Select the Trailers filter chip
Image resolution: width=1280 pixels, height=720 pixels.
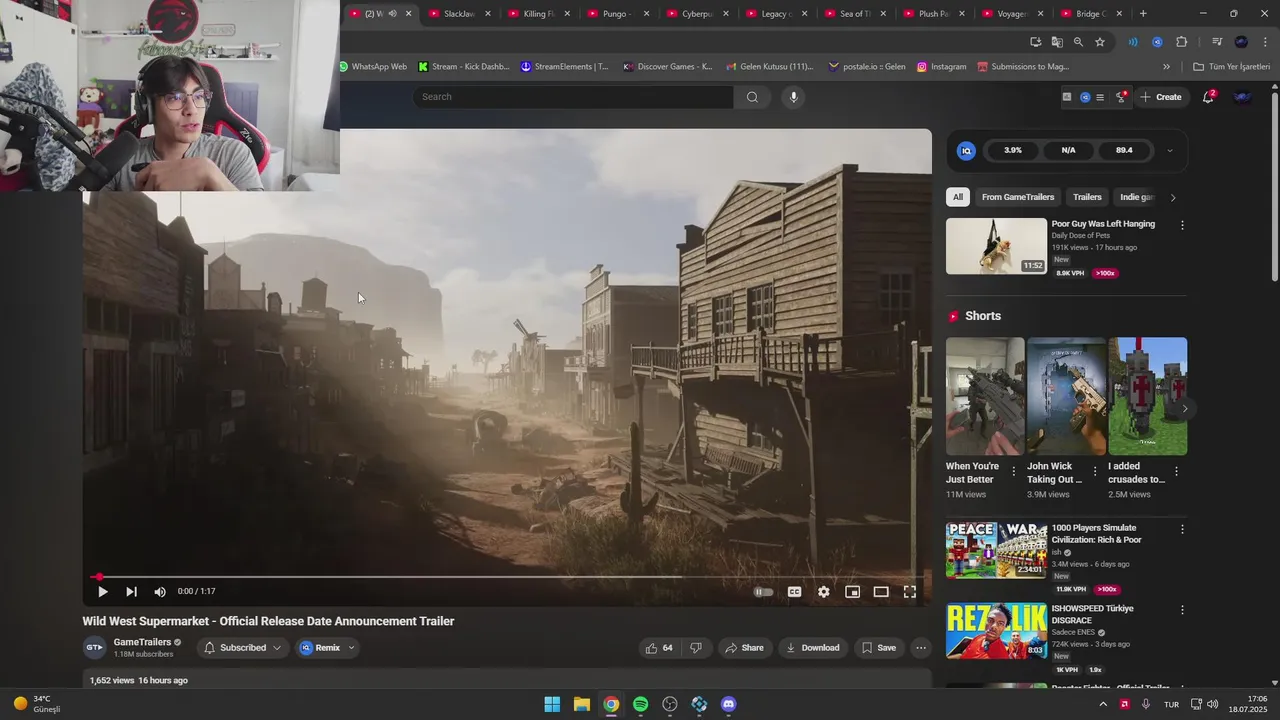point(1087,197)
